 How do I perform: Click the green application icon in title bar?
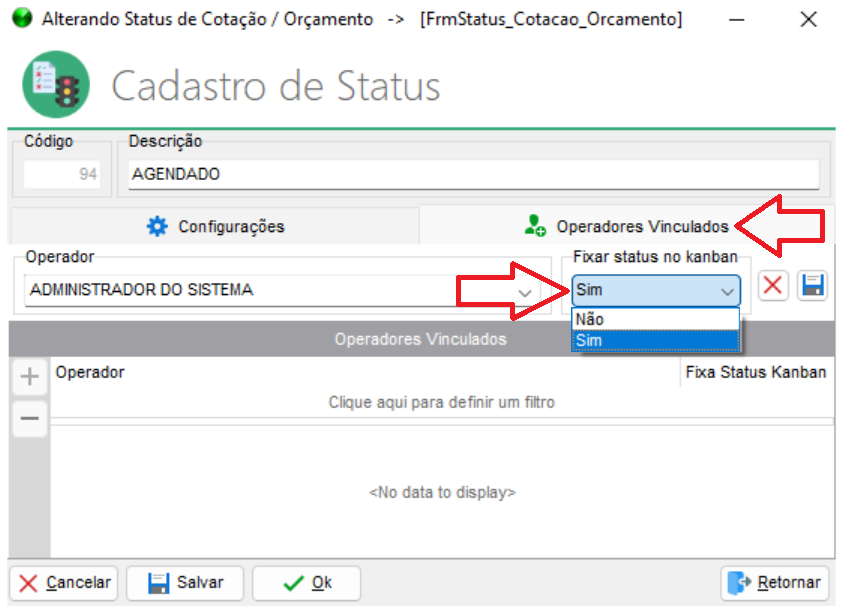(x=19, y=19)
